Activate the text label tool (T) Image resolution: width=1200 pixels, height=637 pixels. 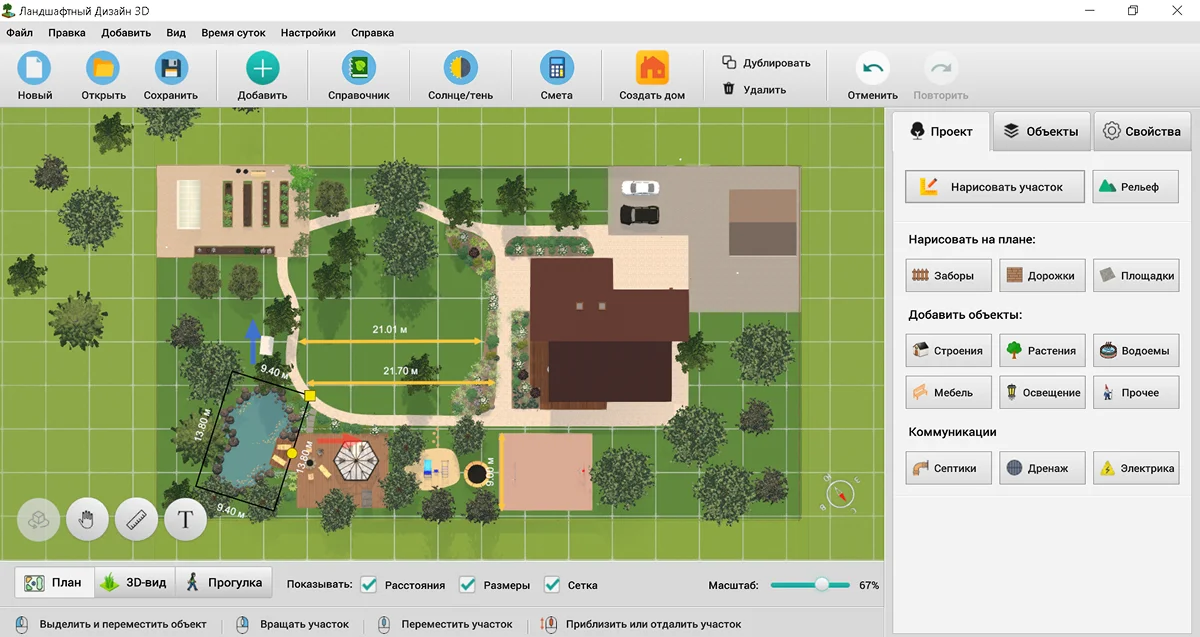click(x=185, y=519)
